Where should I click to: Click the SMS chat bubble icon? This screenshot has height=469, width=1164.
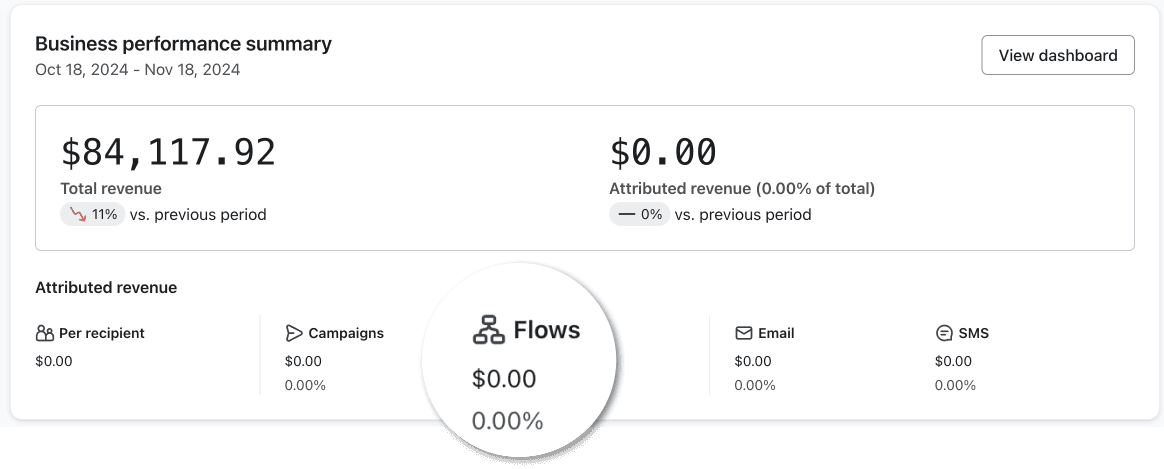[944, 333]
